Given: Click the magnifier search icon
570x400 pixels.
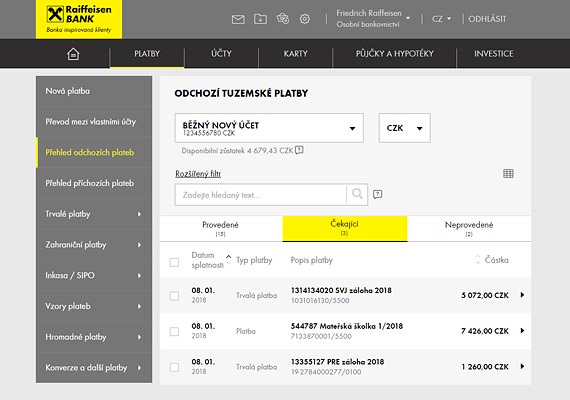Looking at the screenshot, I should [357, 195].
